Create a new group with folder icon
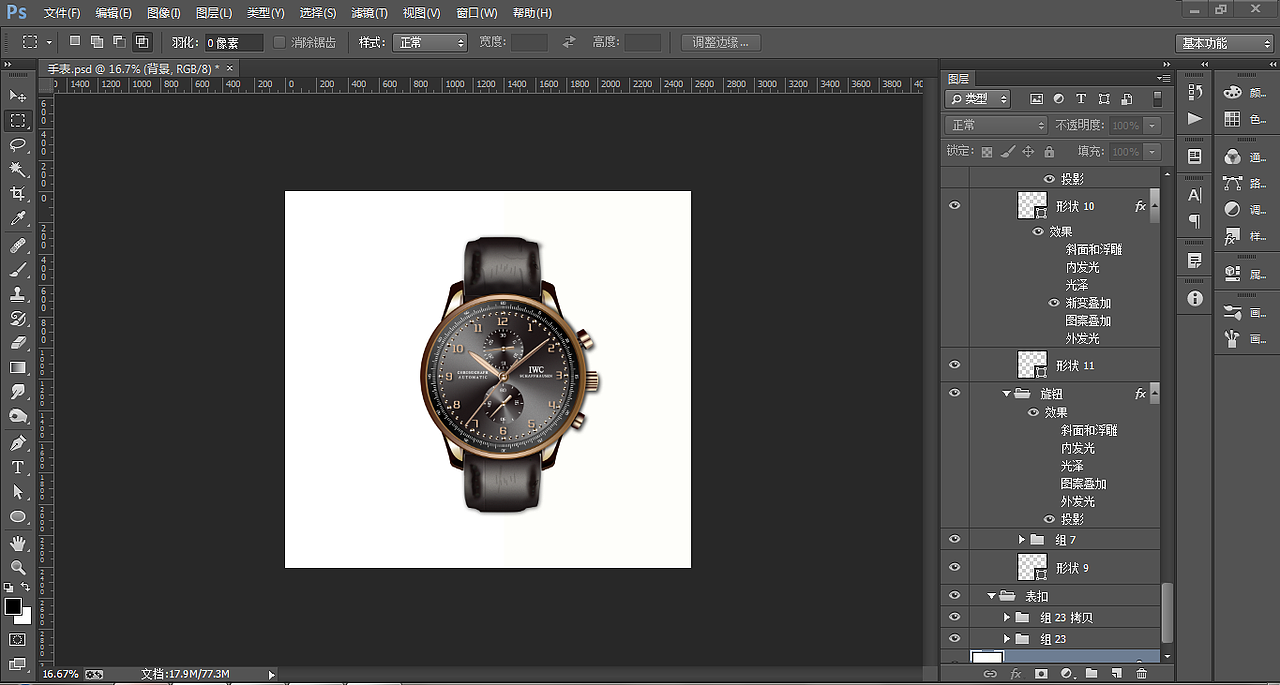Screen dimensions: 1280x685 1091,674
